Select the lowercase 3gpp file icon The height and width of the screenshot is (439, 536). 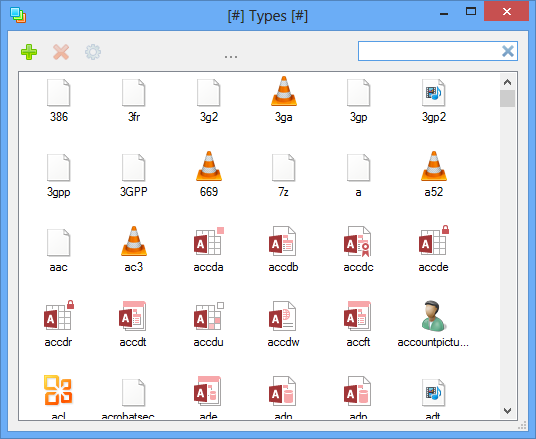(59, 168)
